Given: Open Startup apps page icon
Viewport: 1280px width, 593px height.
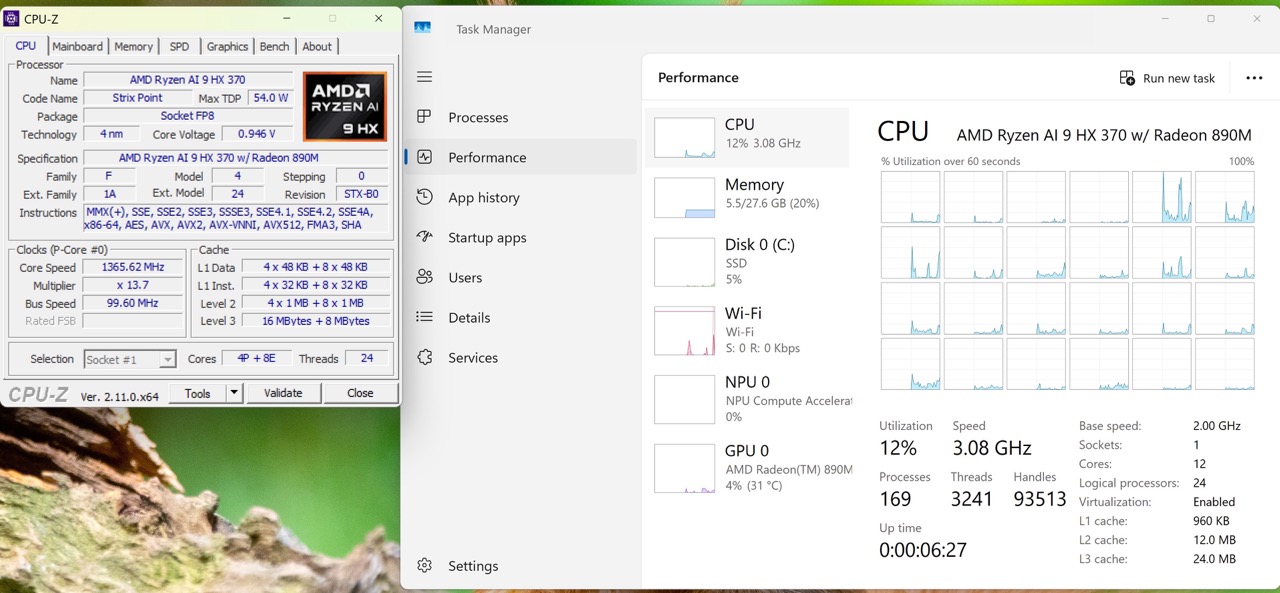Looking at the screenshot, I should [x=425, y=237].
